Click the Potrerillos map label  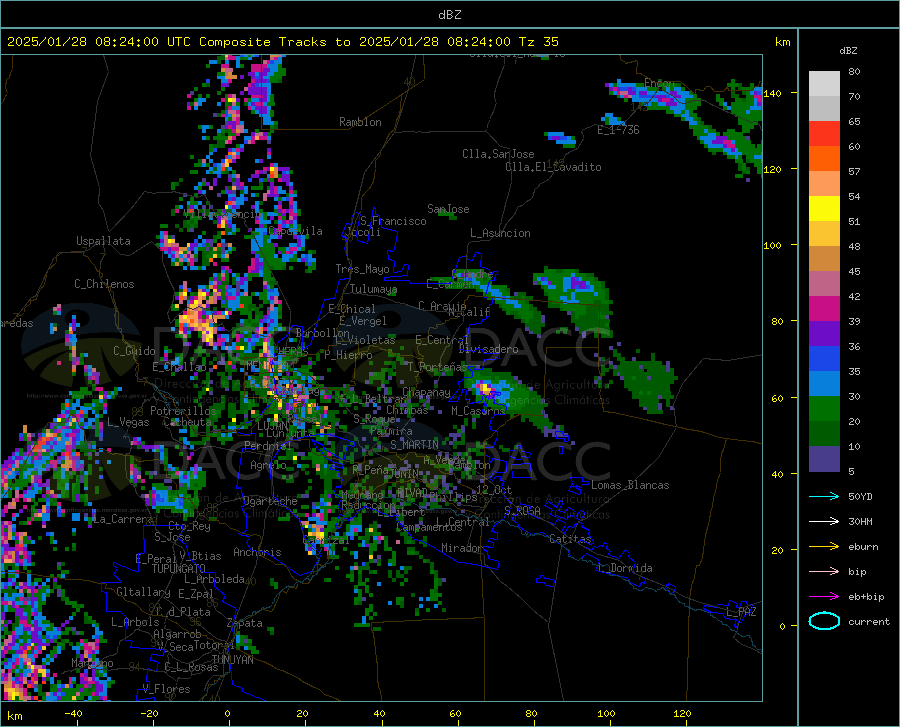coord(183,411)
